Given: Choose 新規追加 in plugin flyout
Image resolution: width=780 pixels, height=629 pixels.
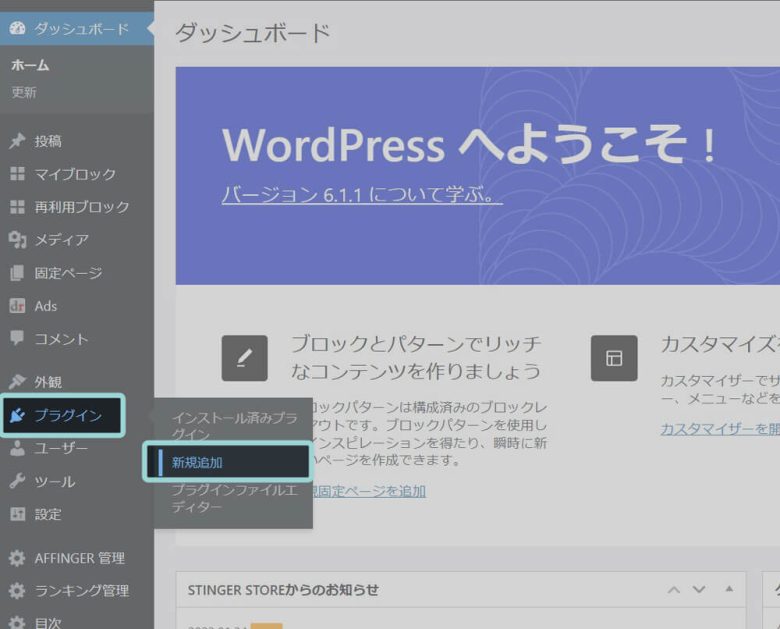Looking at the screenshot, I should point(228,462).
